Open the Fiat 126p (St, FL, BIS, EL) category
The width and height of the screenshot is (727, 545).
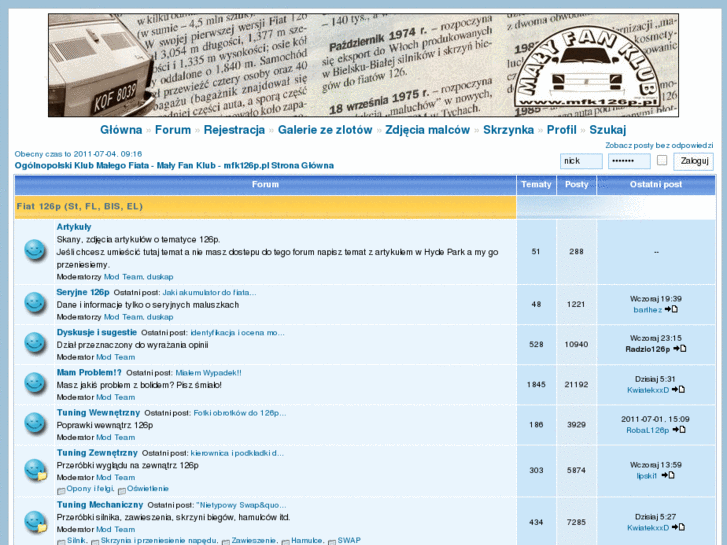[80, 206]
